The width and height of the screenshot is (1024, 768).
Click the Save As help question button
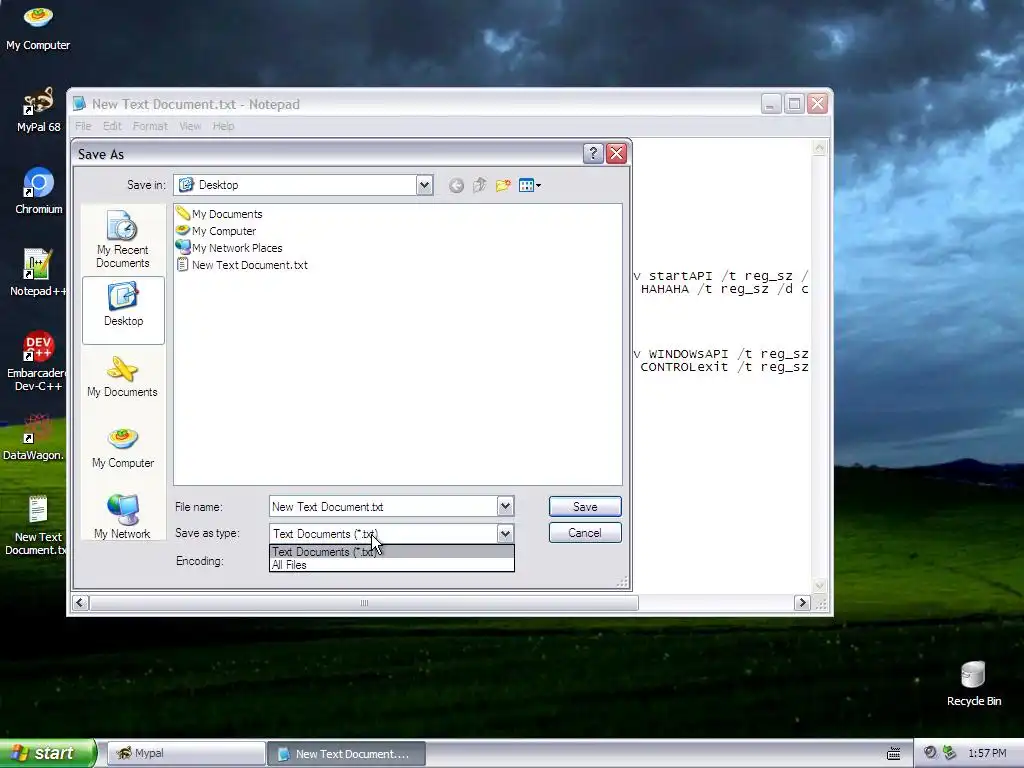tap(593, 153)
